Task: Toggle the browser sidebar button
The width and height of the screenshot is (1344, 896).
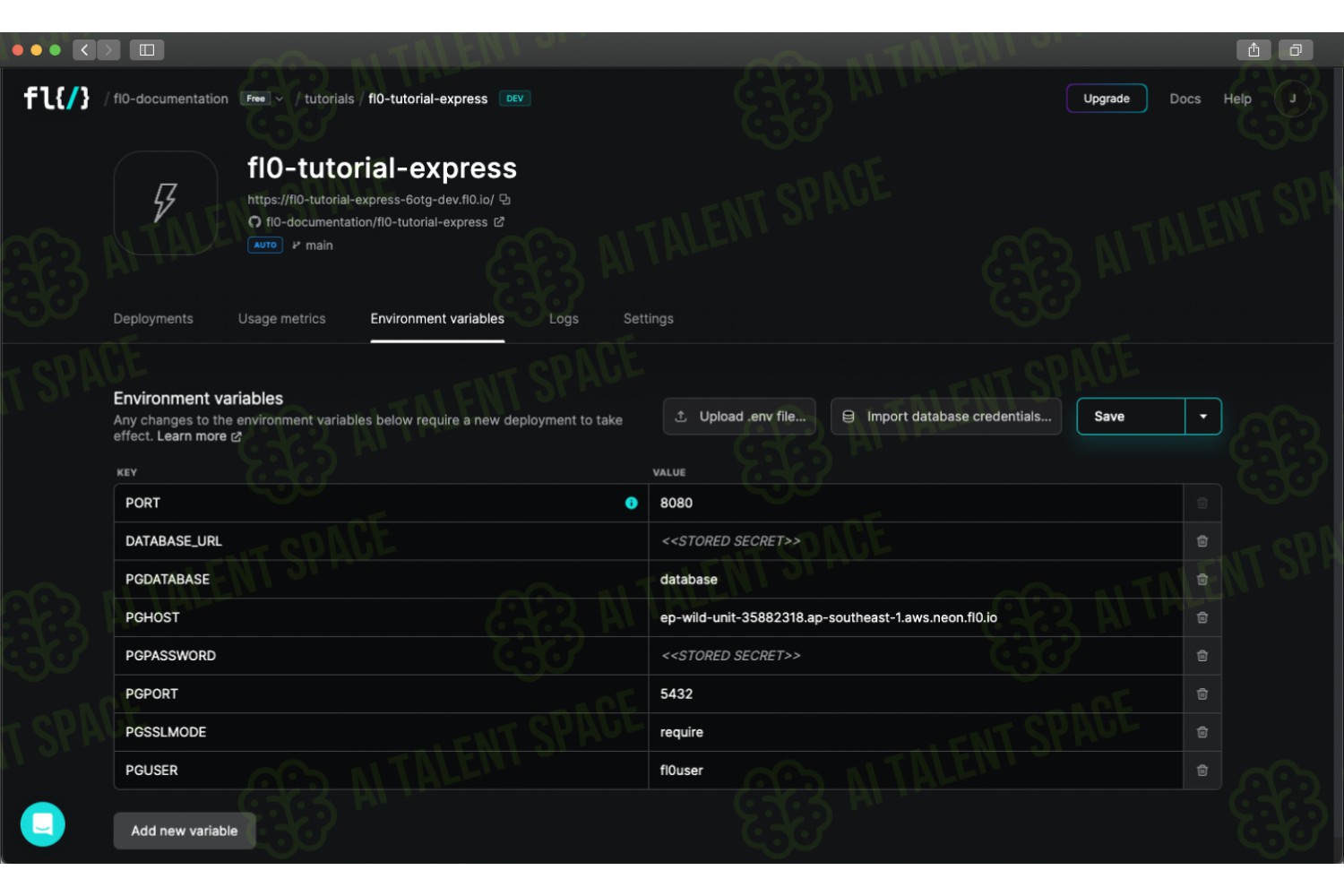Action: (x=147, y=50)
